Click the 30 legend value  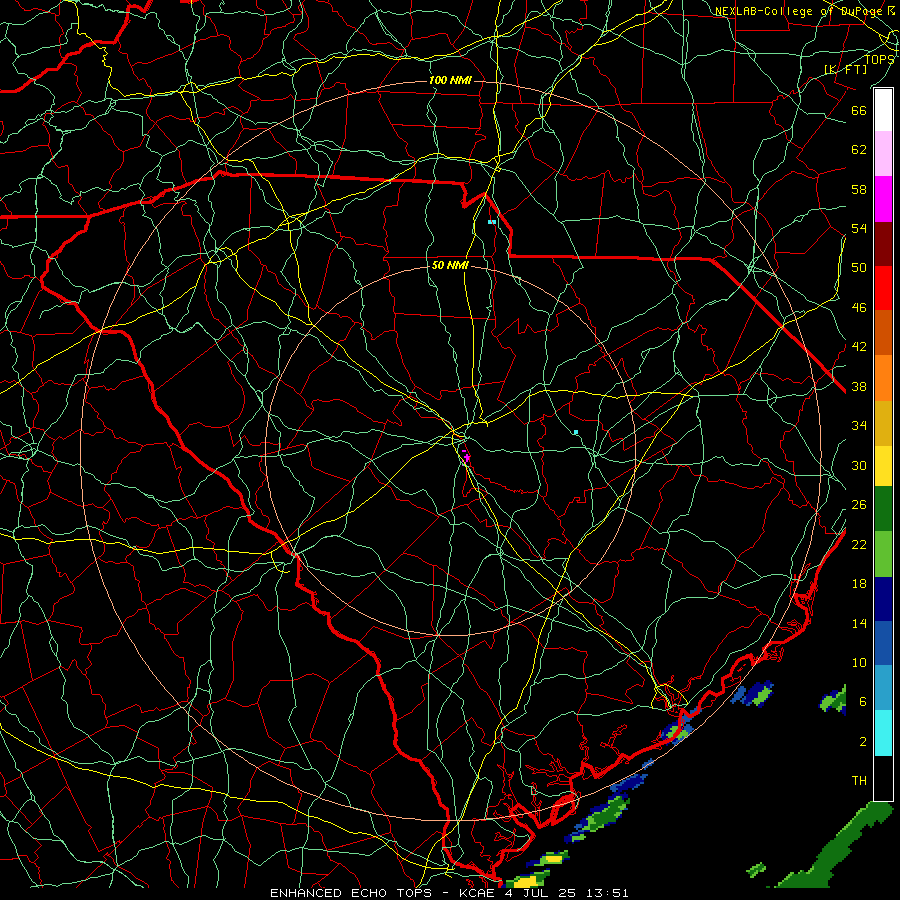[x=859, y=465]
